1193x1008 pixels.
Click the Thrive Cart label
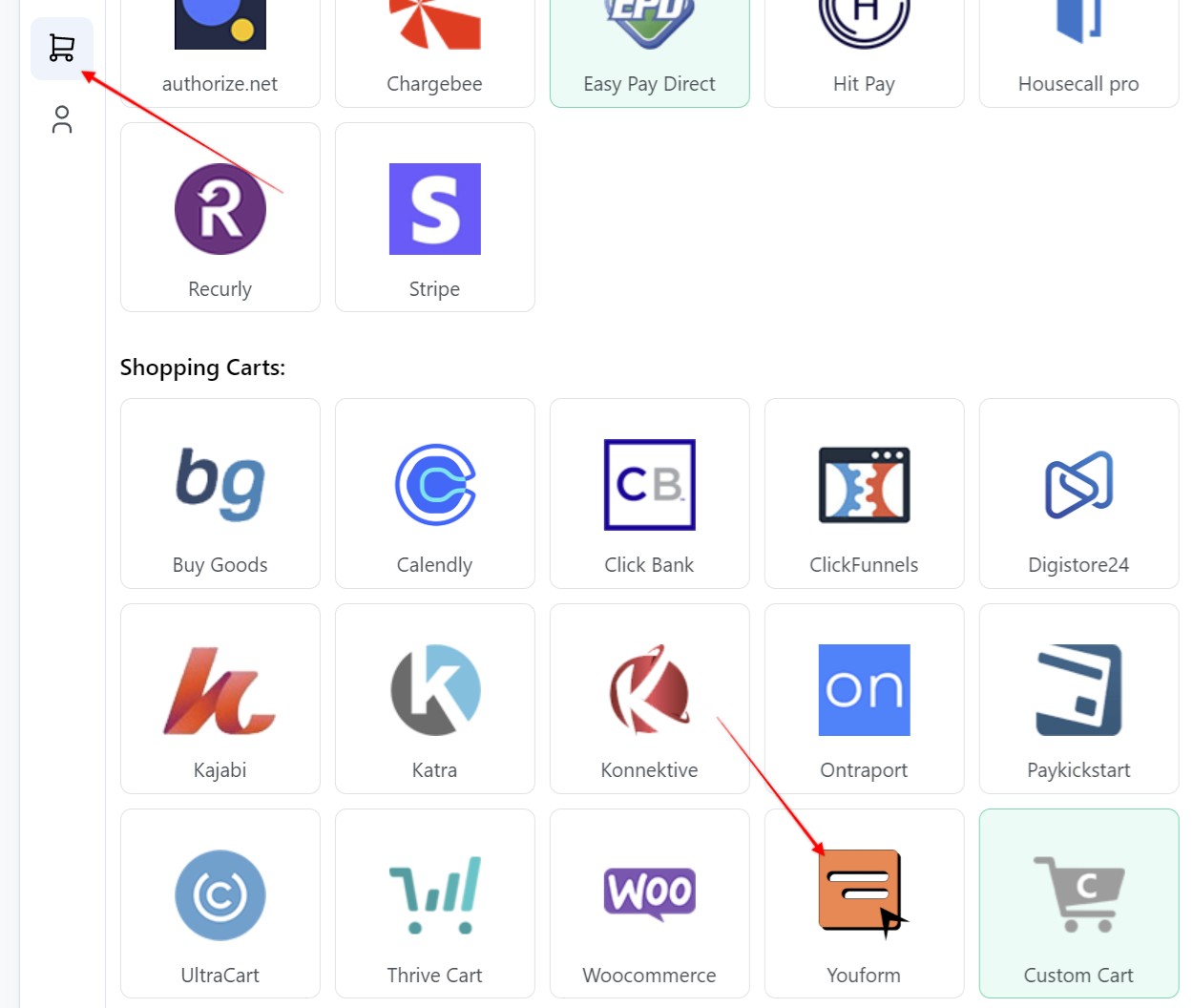435,976
